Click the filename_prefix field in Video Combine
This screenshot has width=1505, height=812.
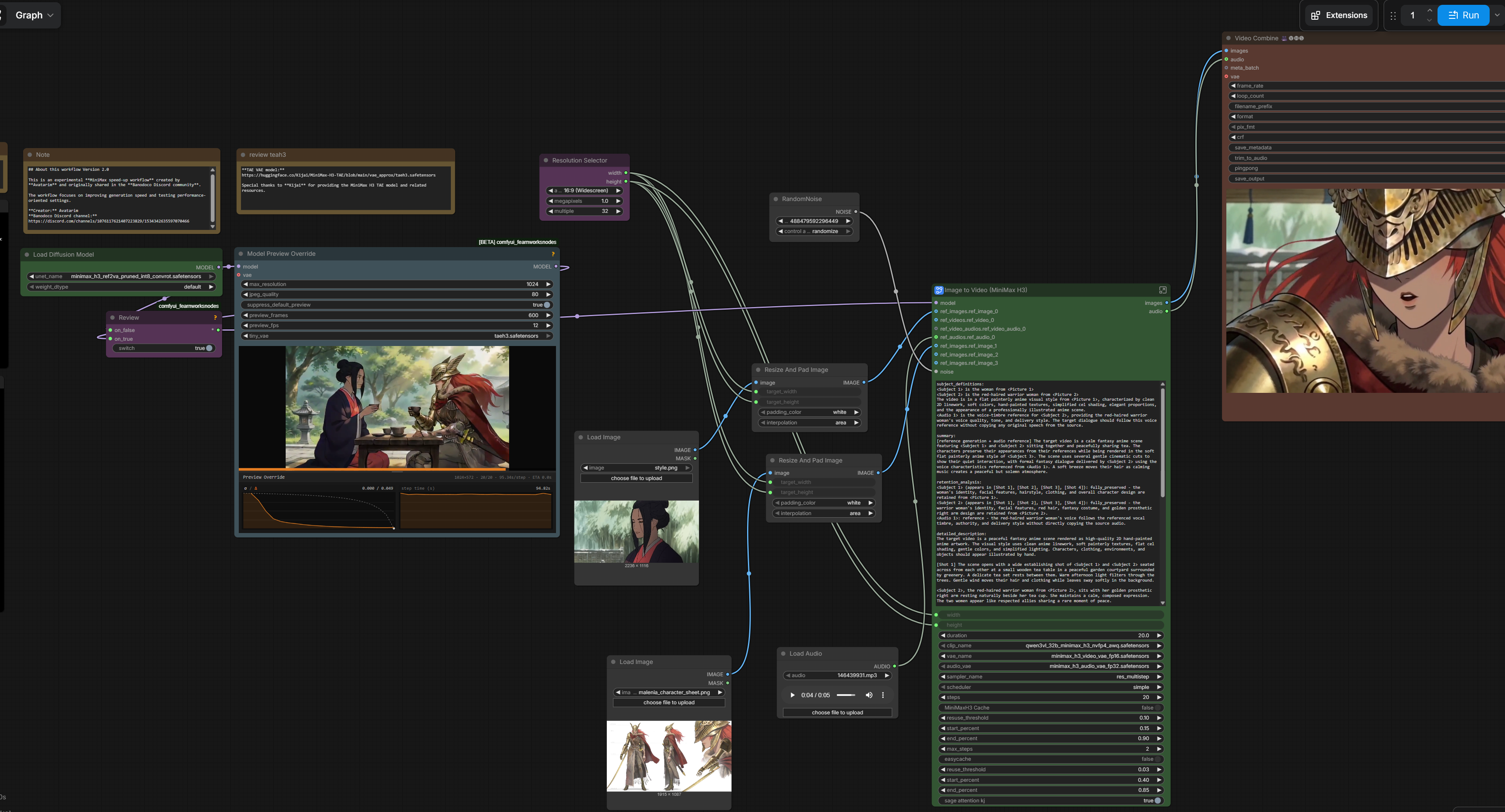pyautogui.click(x=1367, y=106)
